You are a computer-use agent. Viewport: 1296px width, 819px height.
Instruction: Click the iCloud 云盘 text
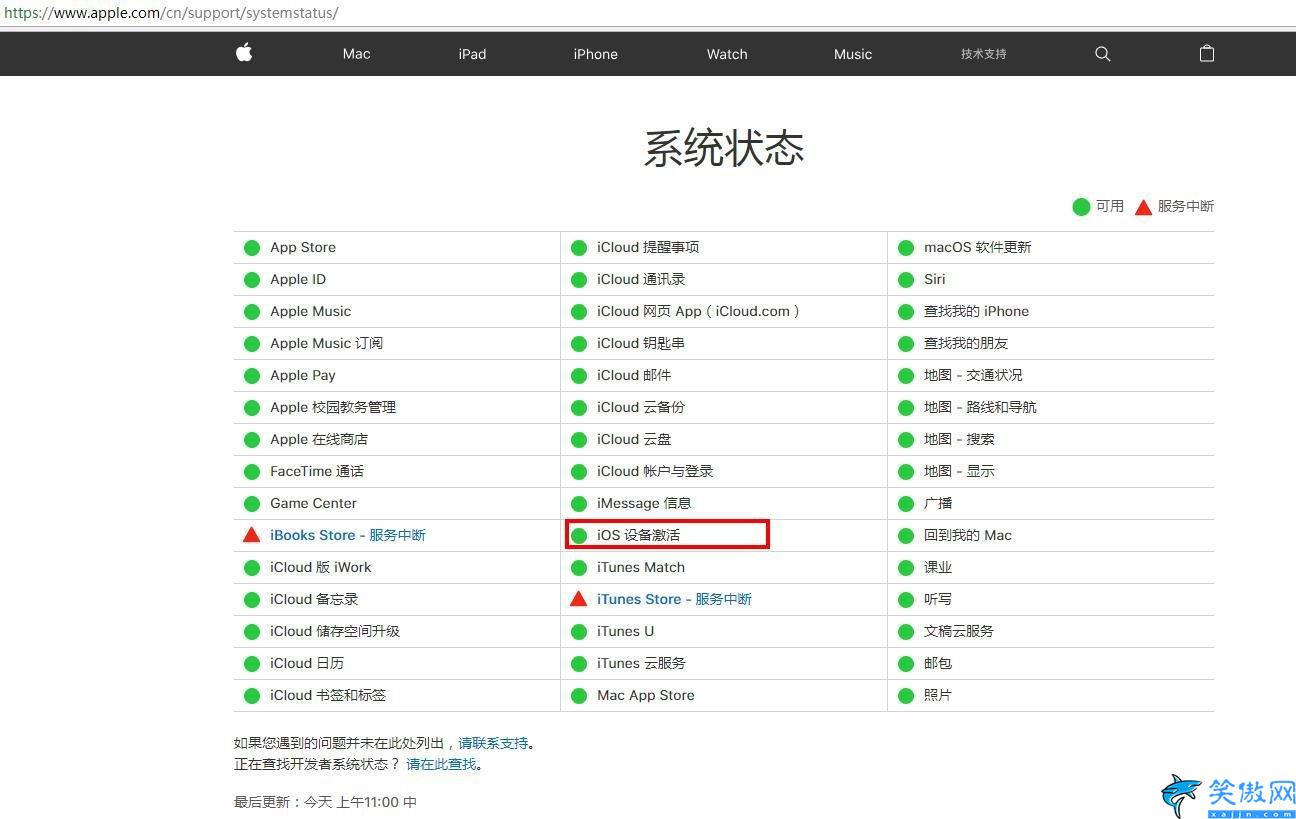pos(634,439)
